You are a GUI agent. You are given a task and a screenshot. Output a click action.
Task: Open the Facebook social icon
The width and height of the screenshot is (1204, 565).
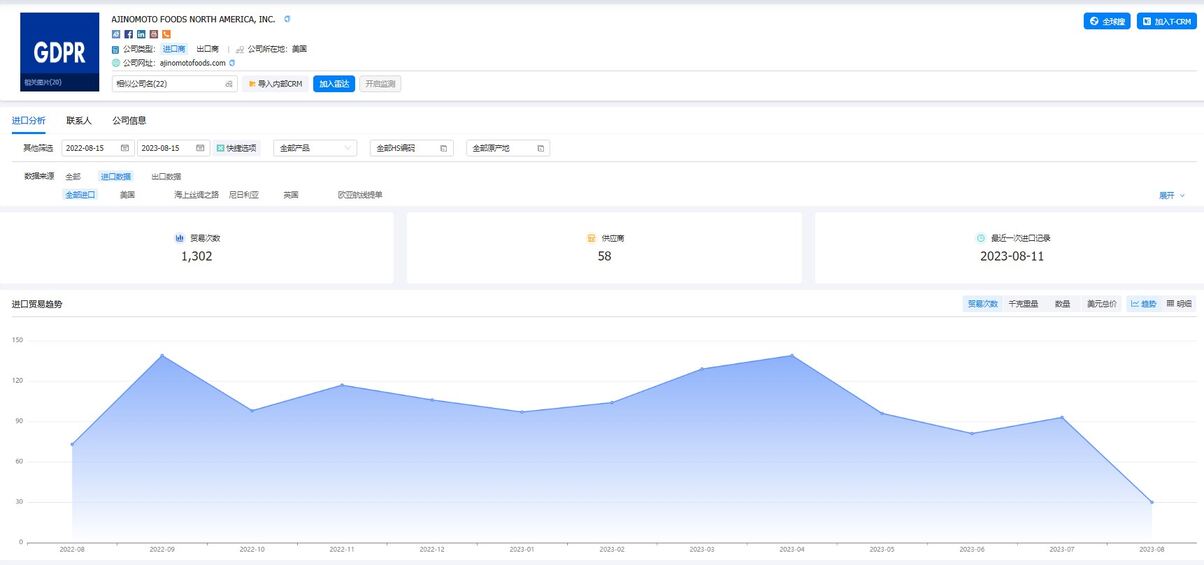[128, 34]
